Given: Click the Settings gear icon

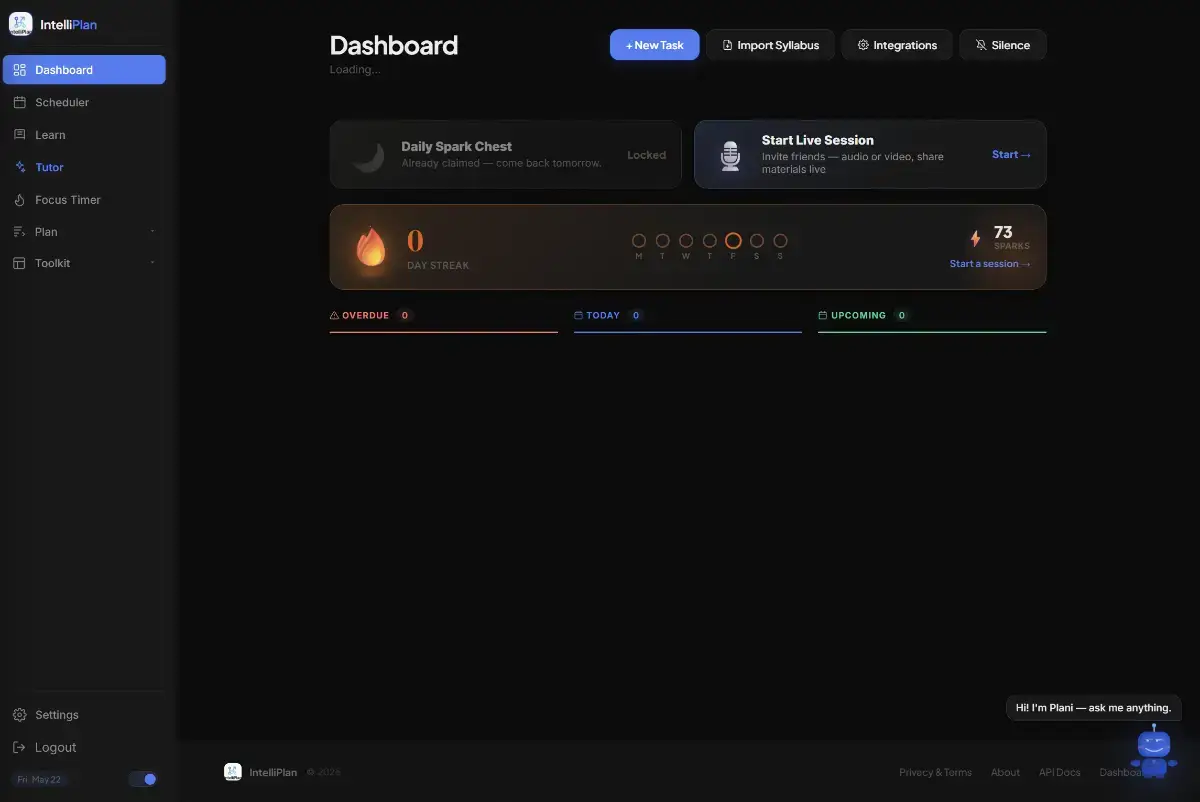Looking at the screenshot, I should (19, 715).
